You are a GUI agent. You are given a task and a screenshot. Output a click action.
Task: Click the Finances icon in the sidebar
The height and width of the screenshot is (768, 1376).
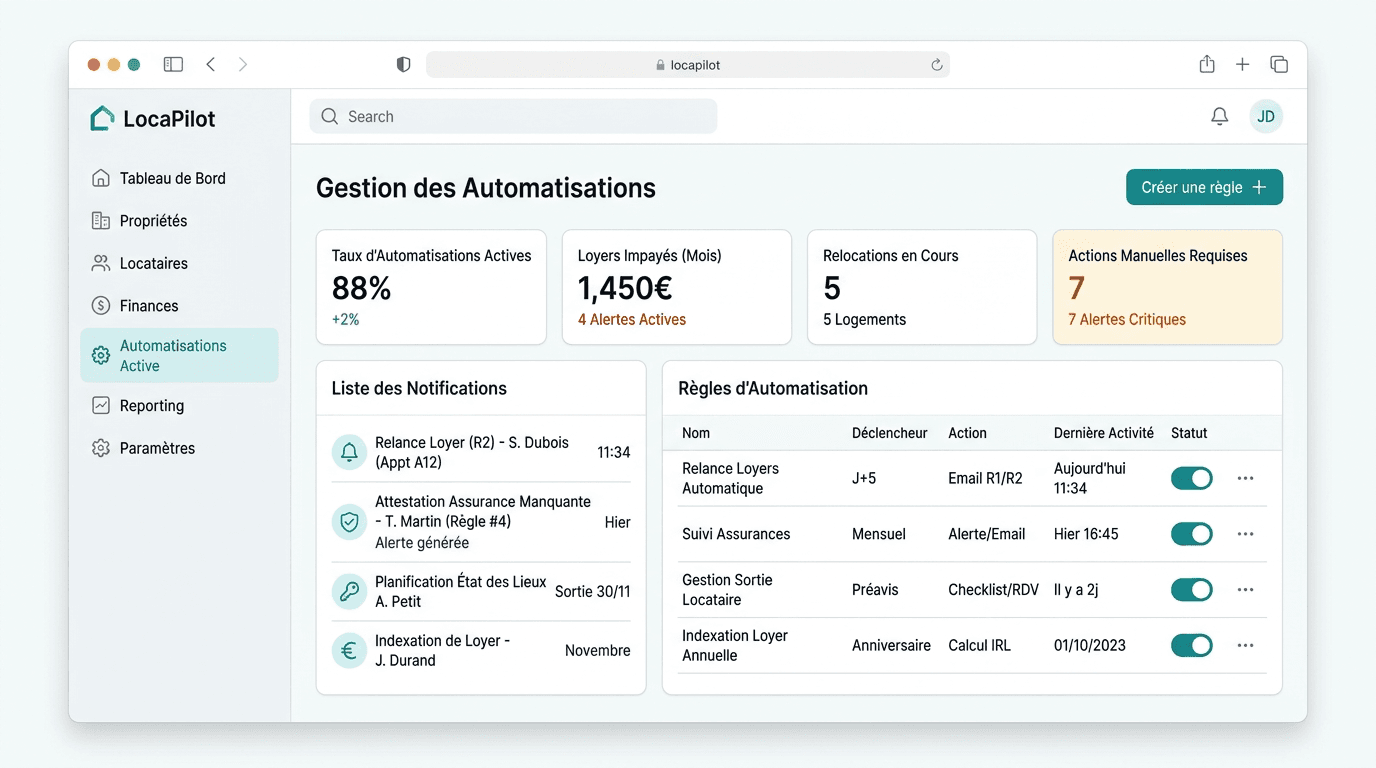pyautogui.click(x=100, y=305)
